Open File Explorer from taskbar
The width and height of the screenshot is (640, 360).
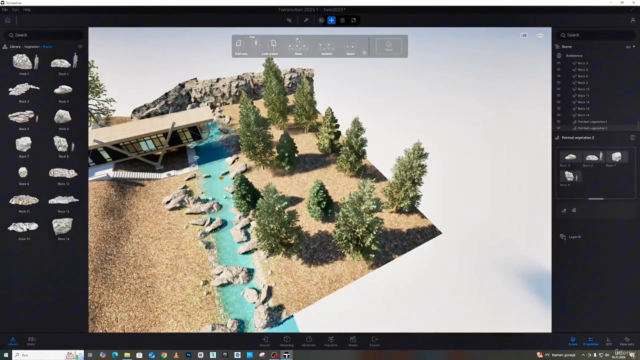[x=127, y=355]
